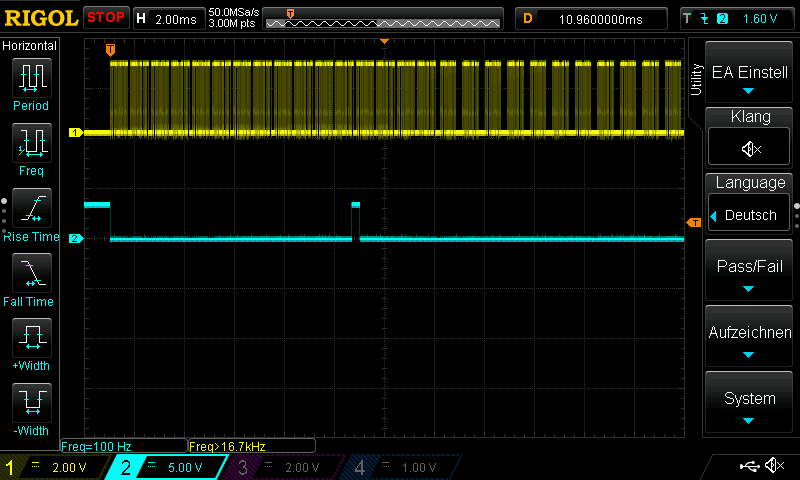Image resolution: width=800 pixels, height=480 pixels.
Task: Click the USB status icon
Action: pyautogui.click(x=749, y=466)
